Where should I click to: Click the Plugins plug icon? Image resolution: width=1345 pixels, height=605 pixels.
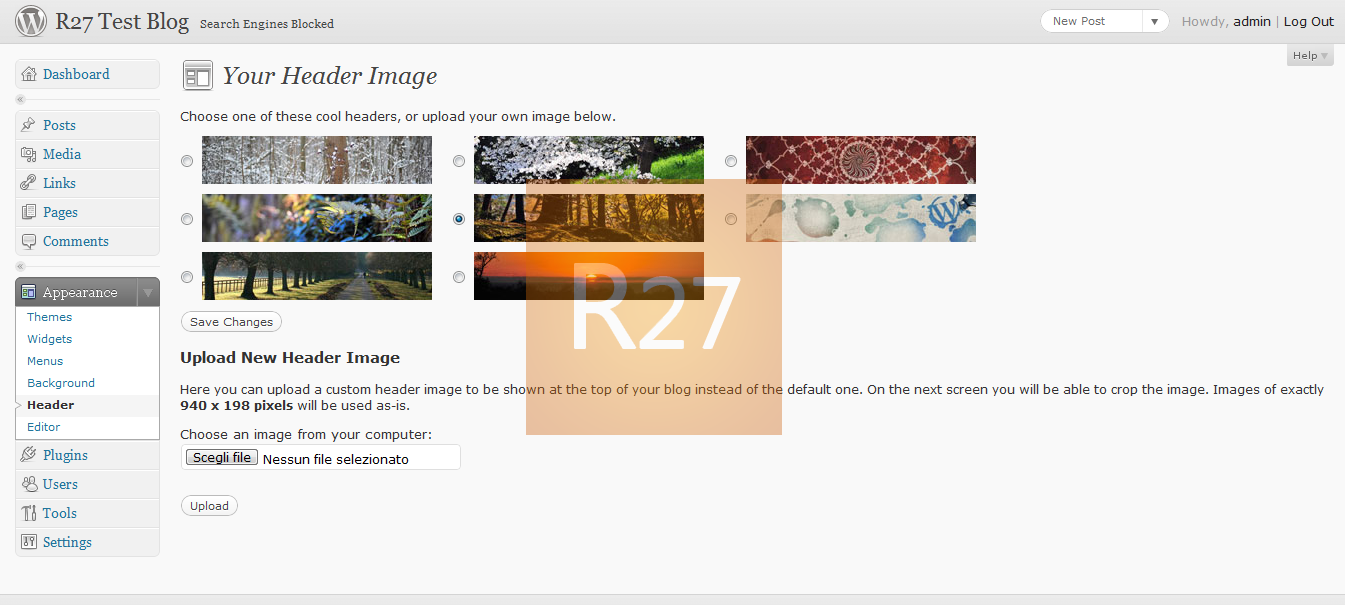(29, 455)
